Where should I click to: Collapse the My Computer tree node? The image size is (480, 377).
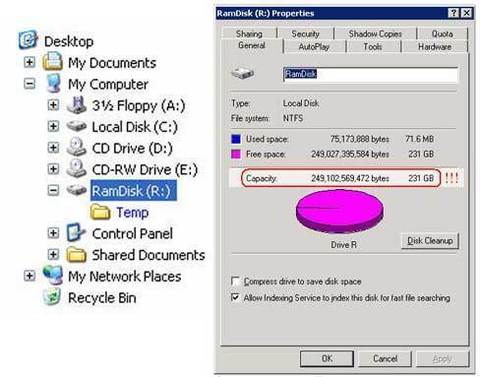click(x=29, y=83)
